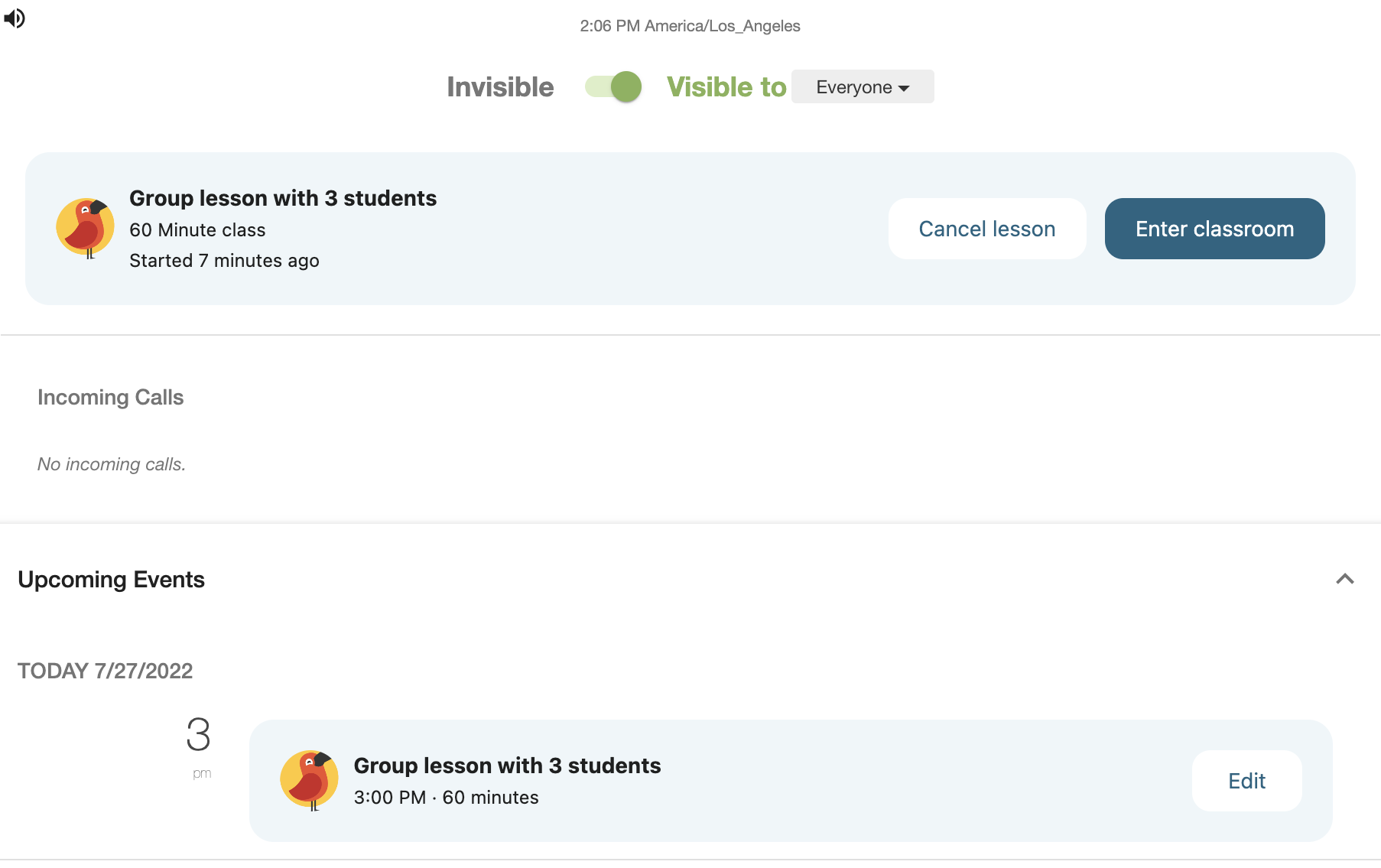Click the Upcoming Events heading
The height and width of the screenshot is (868, 1381).
[112, 580]
